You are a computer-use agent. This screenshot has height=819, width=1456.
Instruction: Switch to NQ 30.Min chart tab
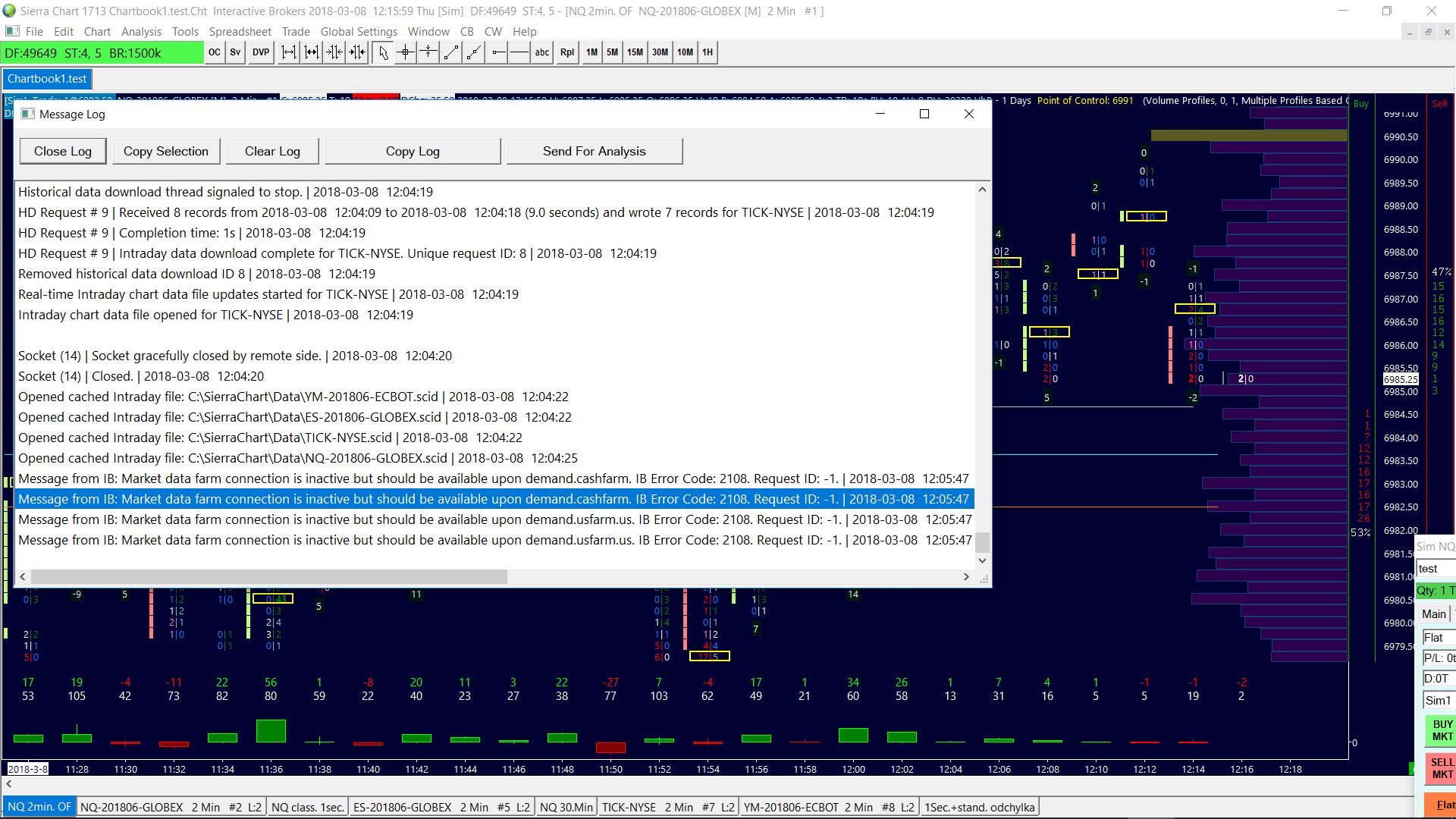point(566,807)
